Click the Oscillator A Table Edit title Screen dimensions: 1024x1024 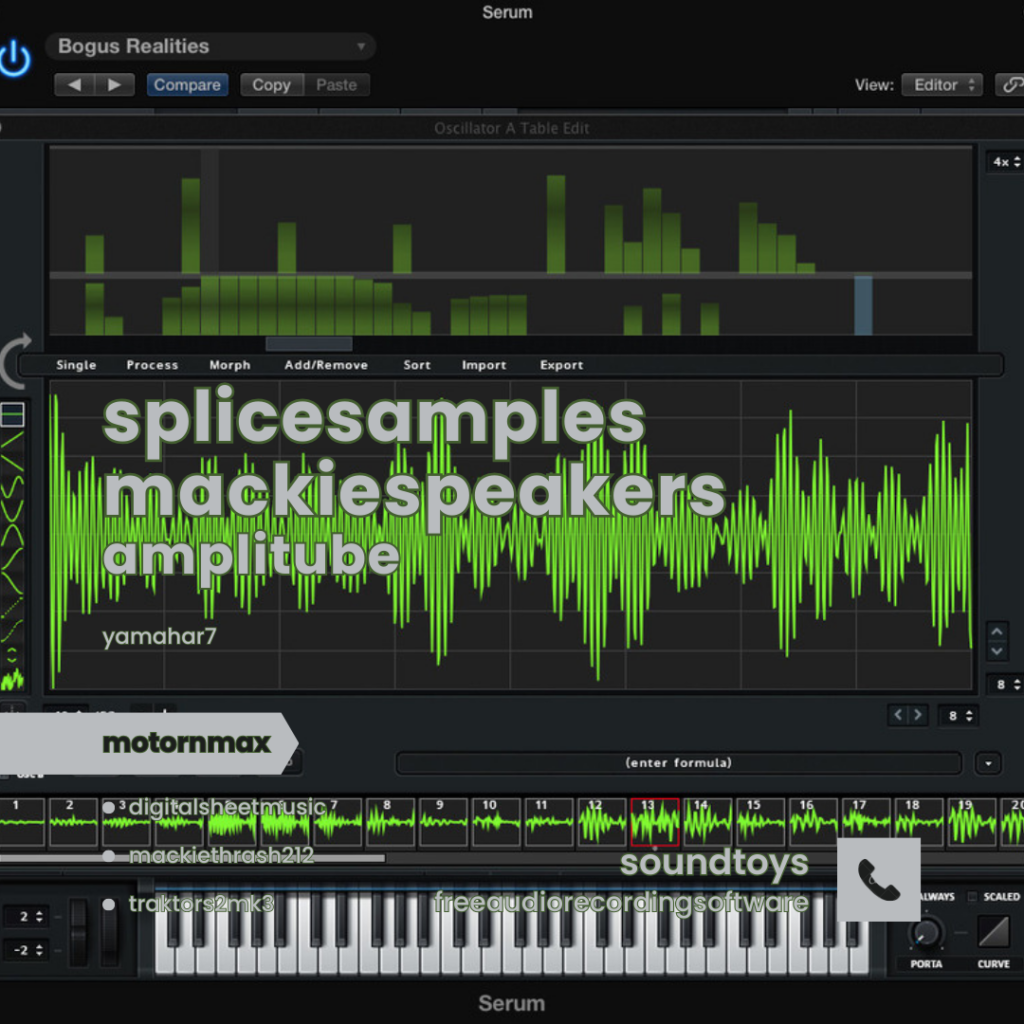512,128
